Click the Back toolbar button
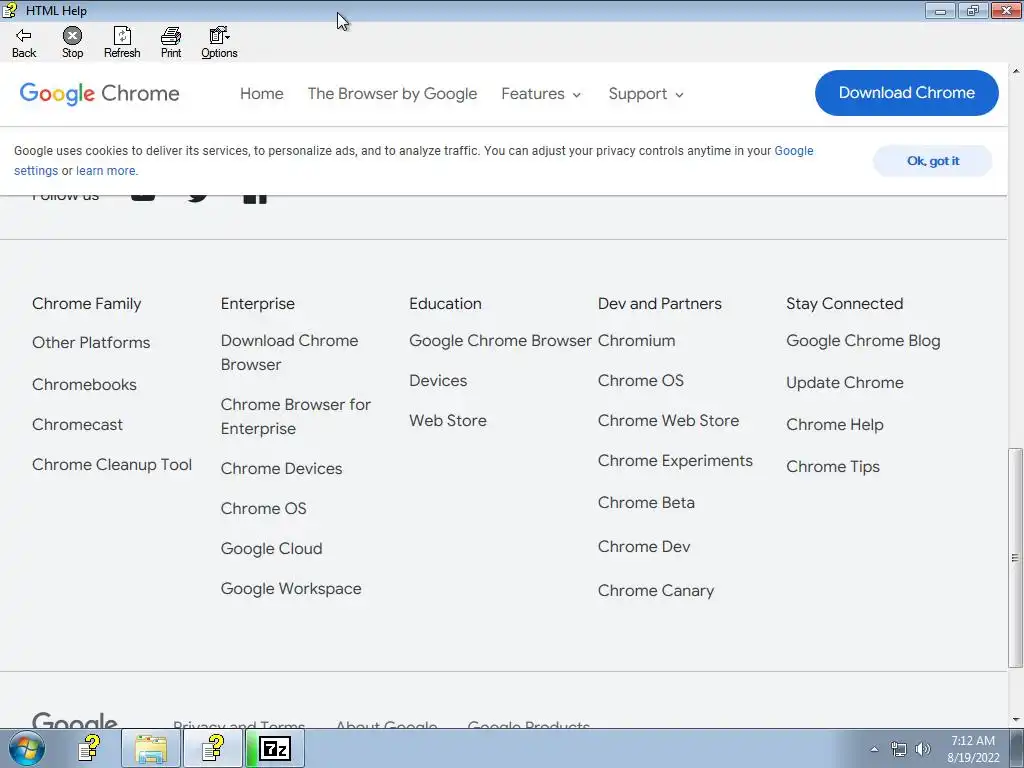 24,43
